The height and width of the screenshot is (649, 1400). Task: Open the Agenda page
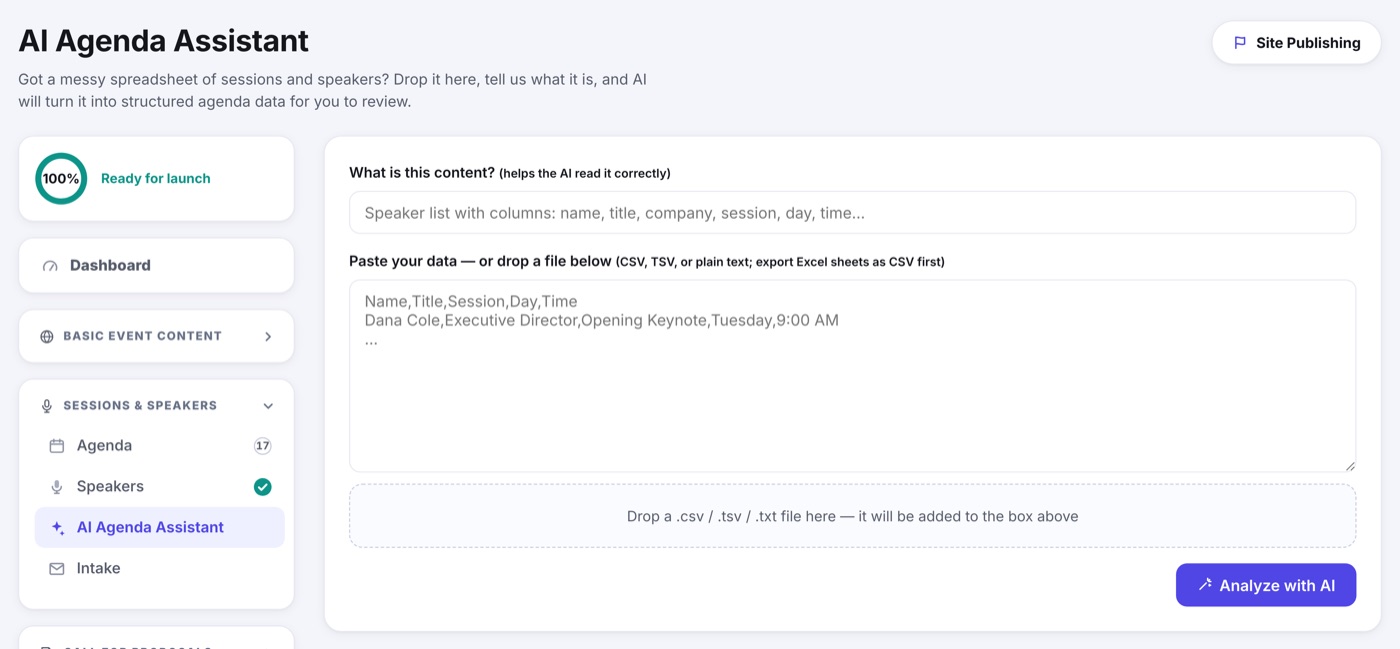pyautogui.click(x=160, y=446)
